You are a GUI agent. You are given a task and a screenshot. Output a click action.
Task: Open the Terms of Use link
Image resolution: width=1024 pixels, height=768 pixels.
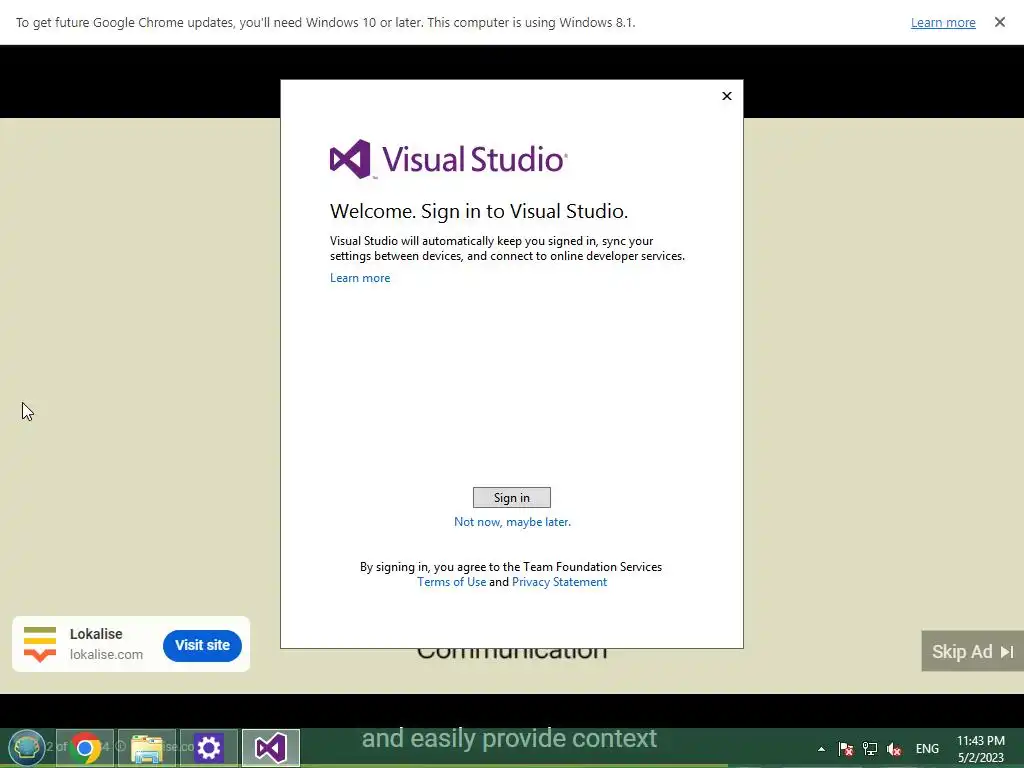pos(451,582)
